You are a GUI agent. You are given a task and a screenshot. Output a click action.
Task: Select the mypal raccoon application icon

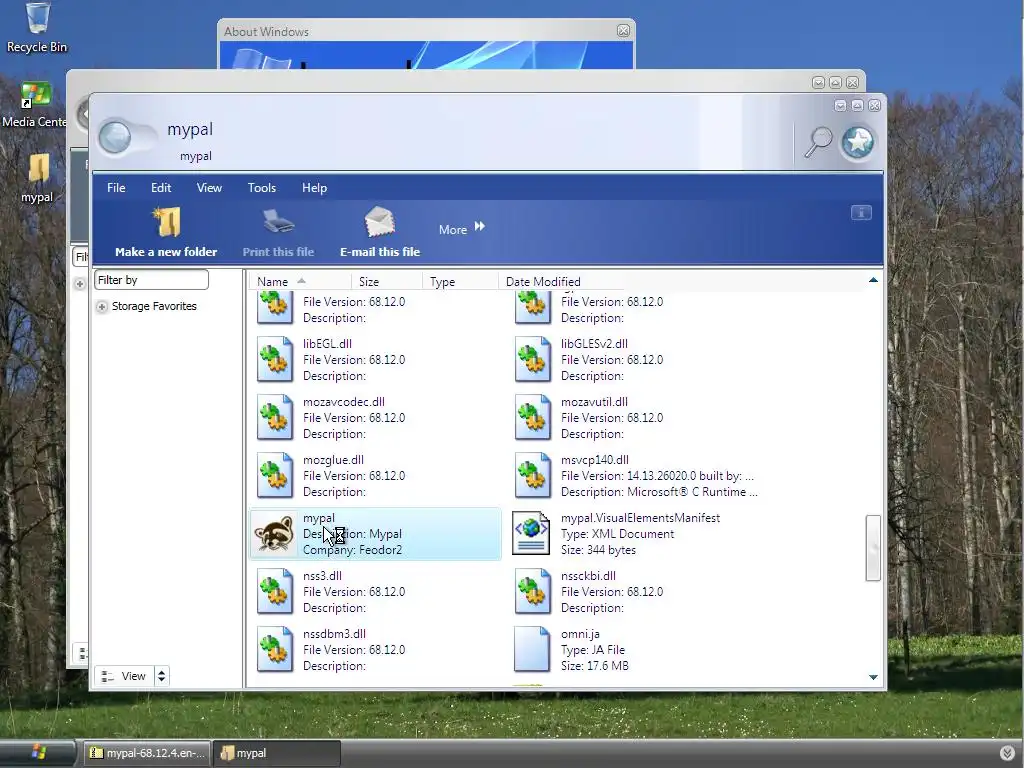[x=274, y=534]
